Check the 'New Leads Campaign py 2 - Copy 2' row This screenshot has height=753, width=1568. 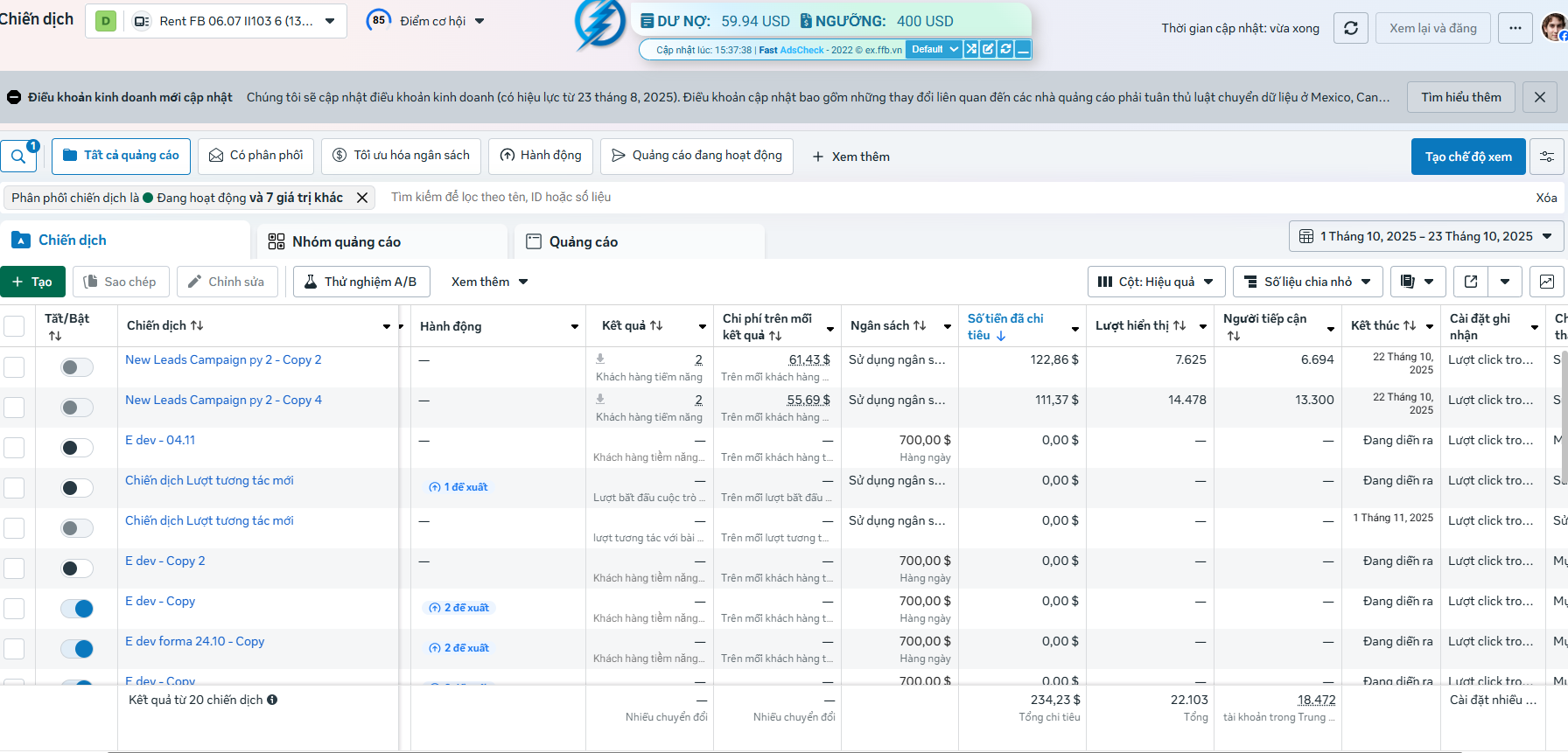click(x=14, y=367)
